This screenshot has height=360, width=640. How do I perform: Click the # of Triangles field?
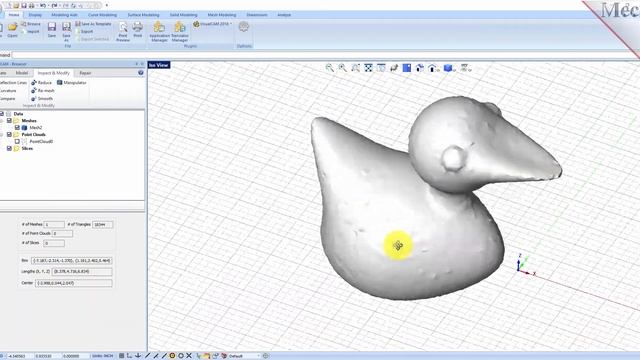102,224
